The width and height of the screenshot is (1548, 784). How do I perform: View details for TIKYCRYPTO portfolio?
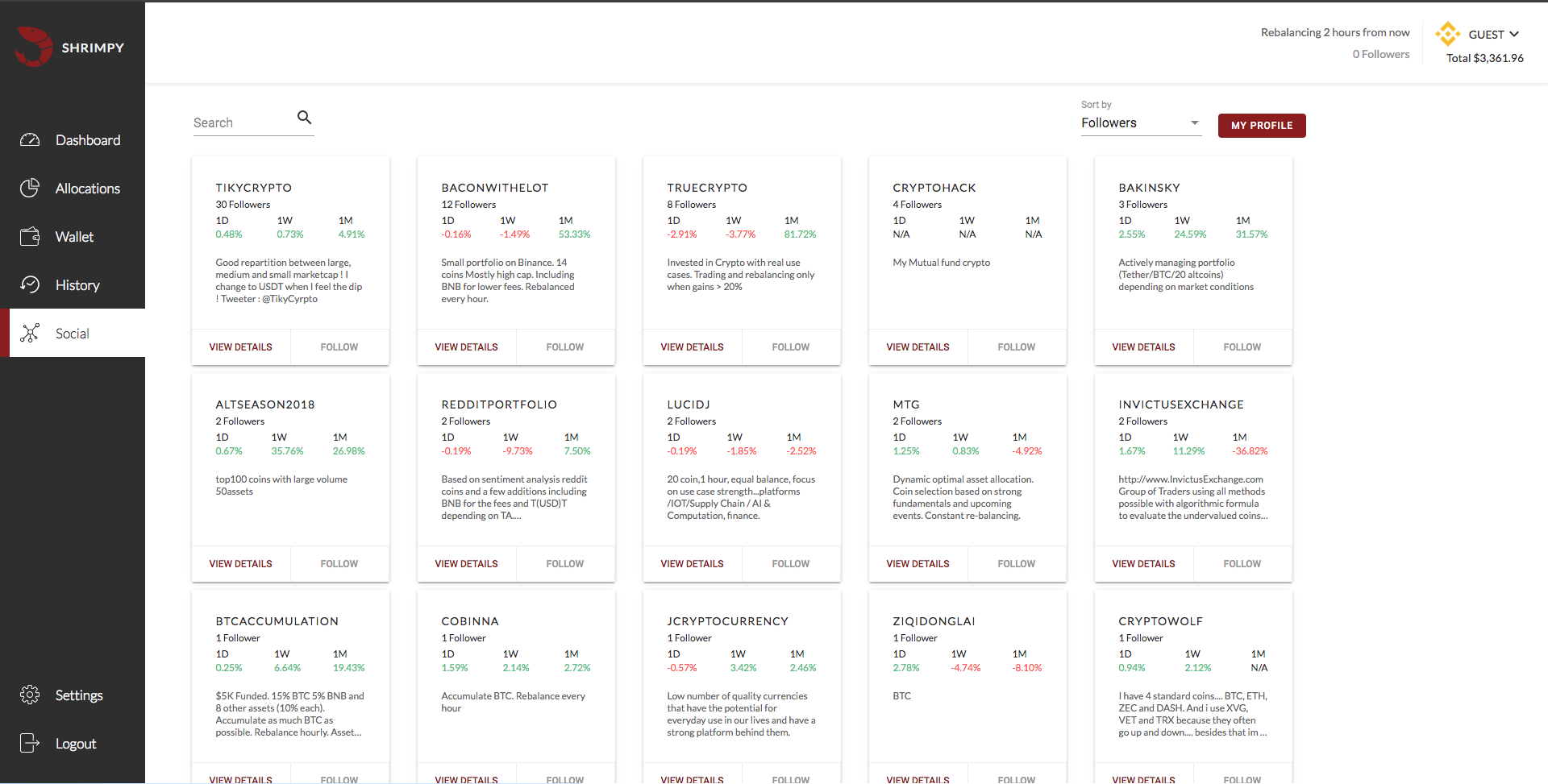(240, 347)
